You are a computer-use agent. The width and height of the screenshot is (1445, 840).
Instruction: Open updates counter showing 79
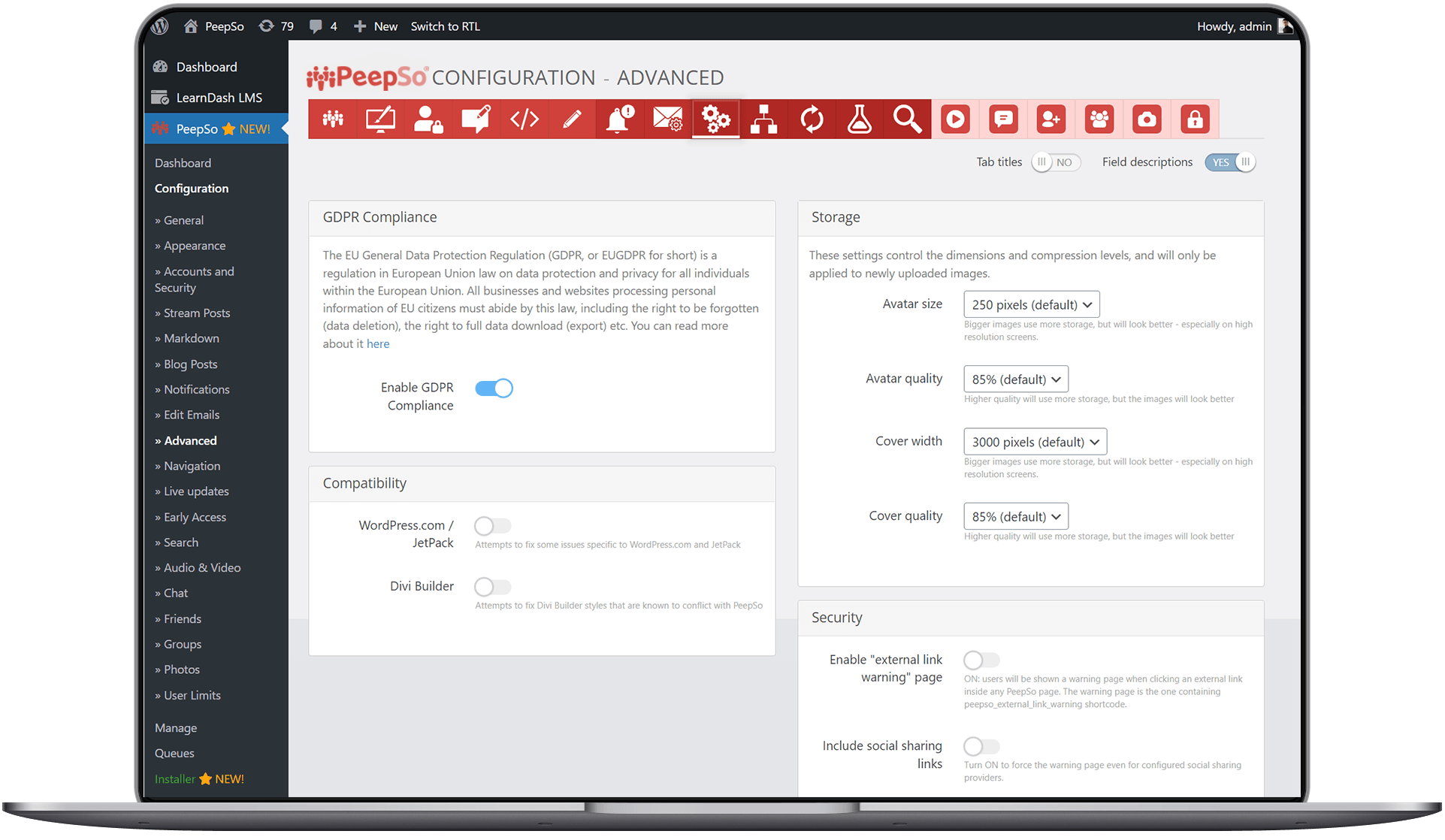(x=277, y=26)
